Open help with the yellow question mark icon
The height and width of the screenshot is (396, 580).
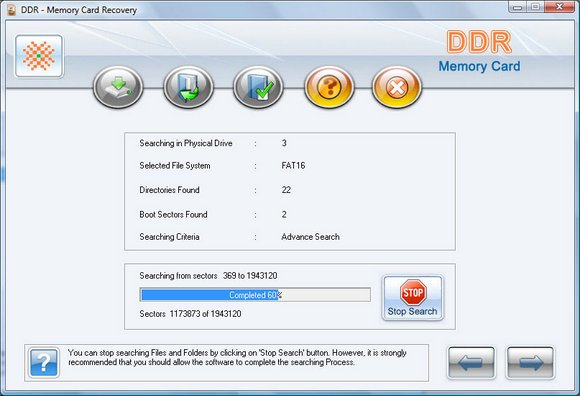point(329,87)
